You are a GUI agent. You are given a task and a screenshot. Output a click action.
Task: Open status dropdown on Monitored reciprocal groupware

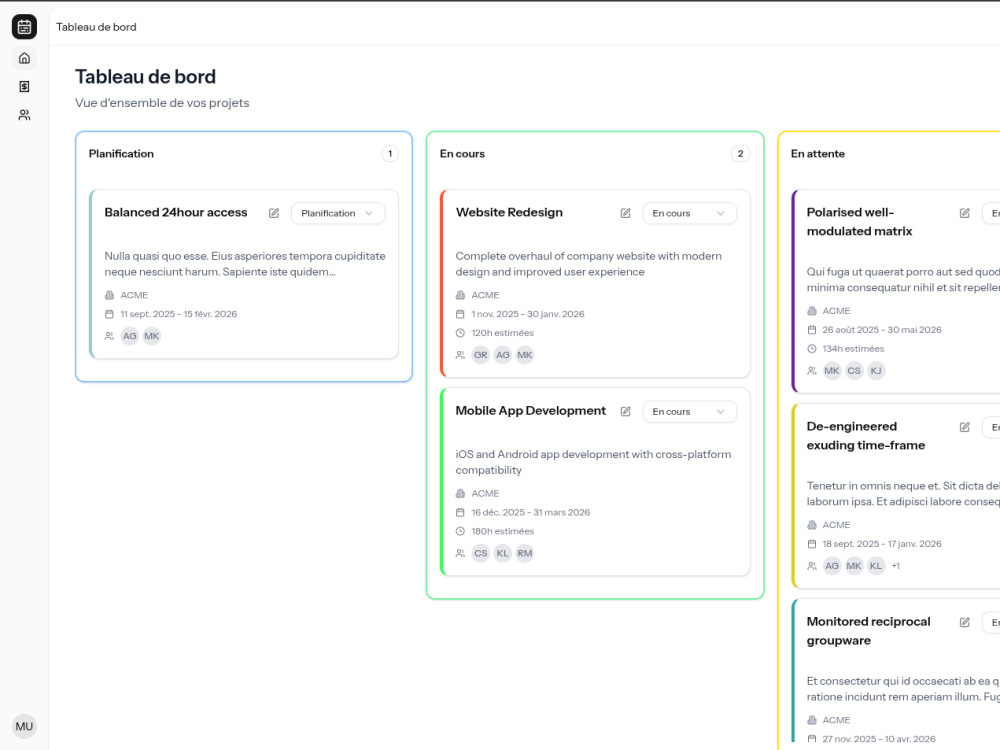(x=992, y=622)
